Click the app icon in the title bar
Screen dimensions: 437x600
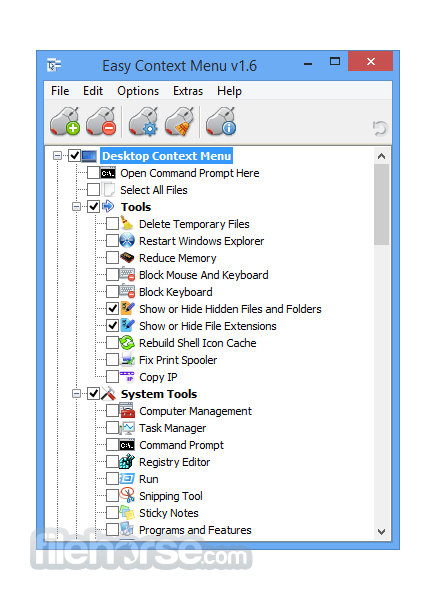54,65
